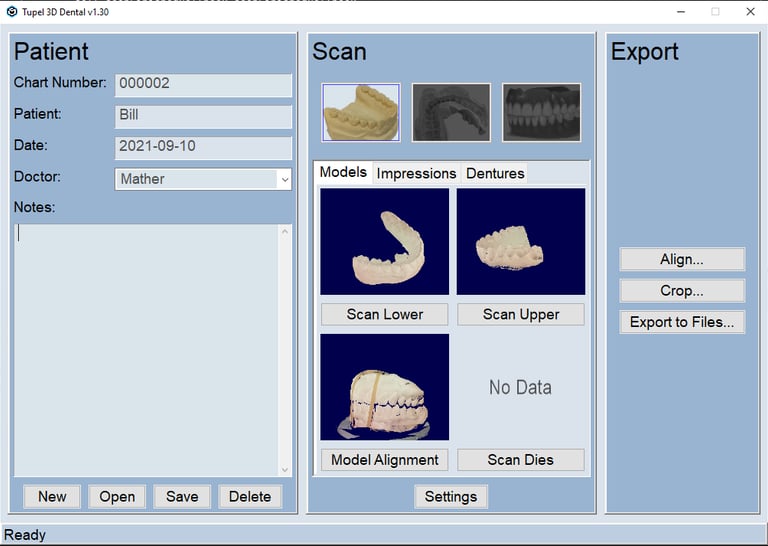Click Export to Files button
This screenshot has width=768, height=546.
click(x=682, y=322)
